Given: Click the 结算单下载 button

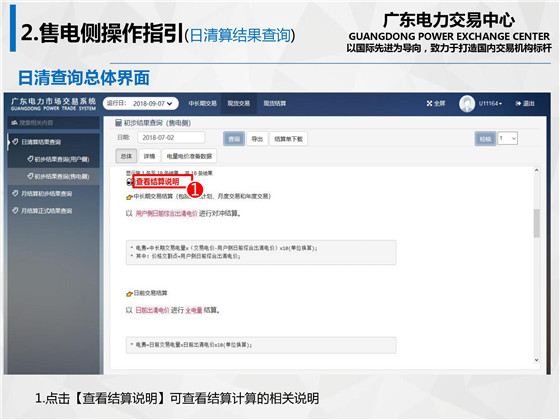Looking at the screenshot, I should click(288, 139).
